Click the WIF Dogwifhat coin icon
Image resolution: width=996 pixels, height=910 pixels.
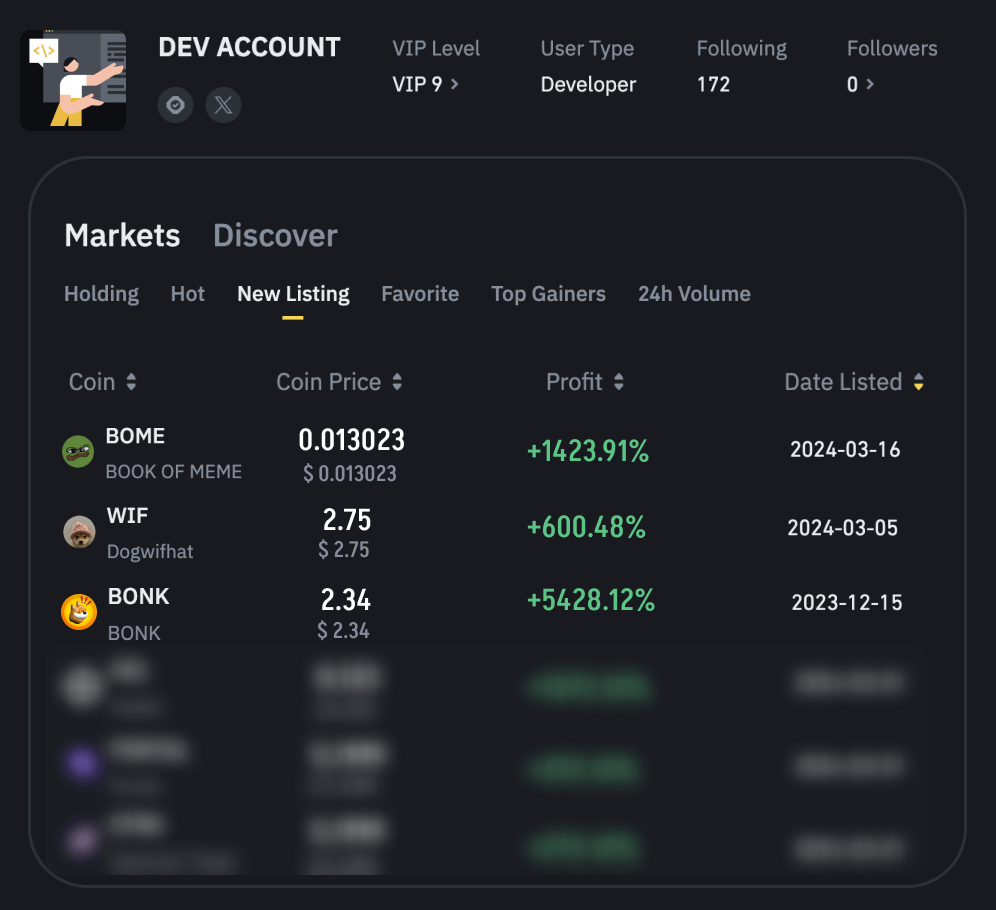[79, 532]
